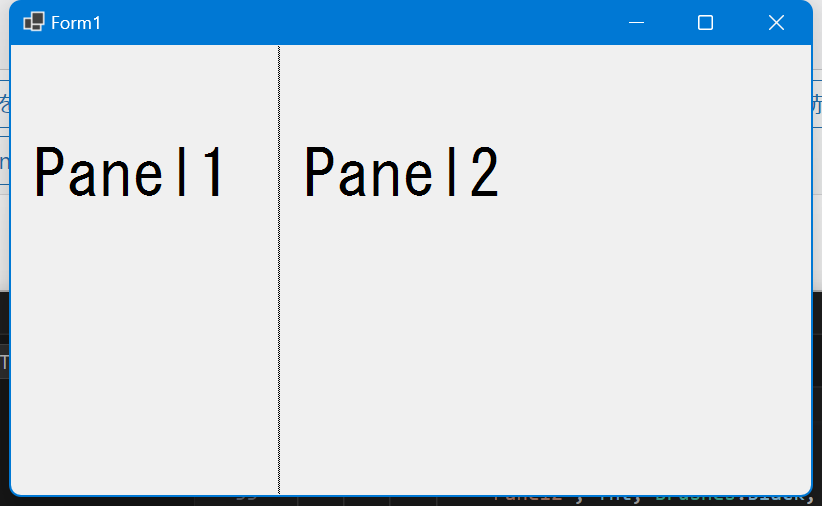Click the Panel1 text label

[129, 171]
